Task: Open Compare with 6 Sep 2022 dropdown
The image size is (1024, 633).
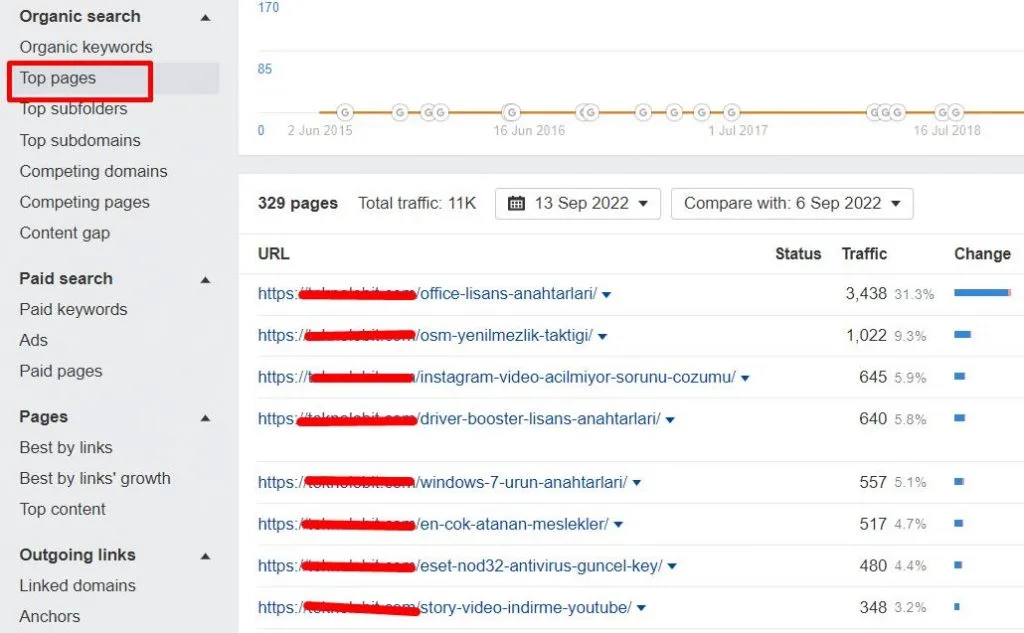Action: 792,204
